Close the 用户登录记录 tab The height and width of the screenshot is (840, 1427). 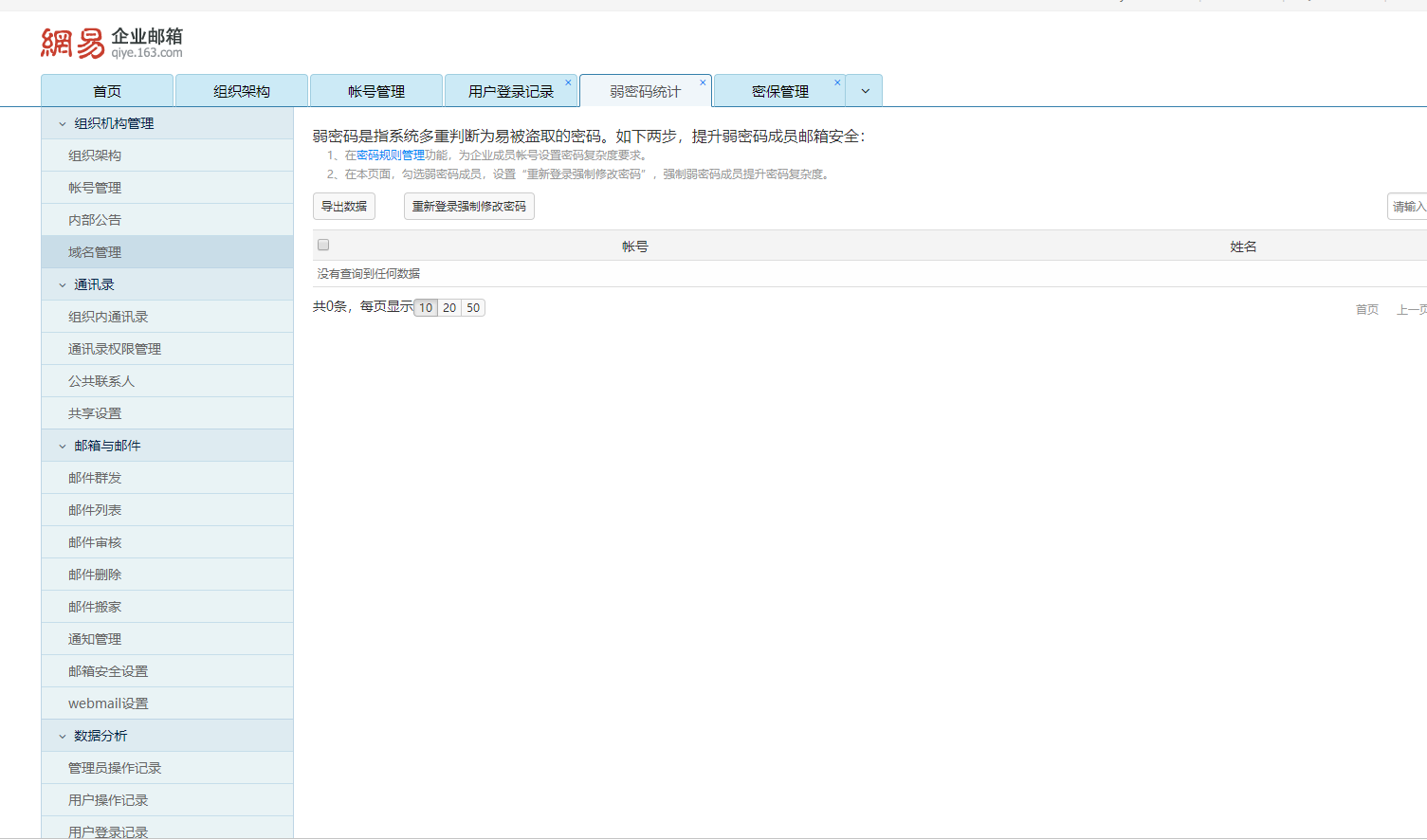[x=568, y=82]
